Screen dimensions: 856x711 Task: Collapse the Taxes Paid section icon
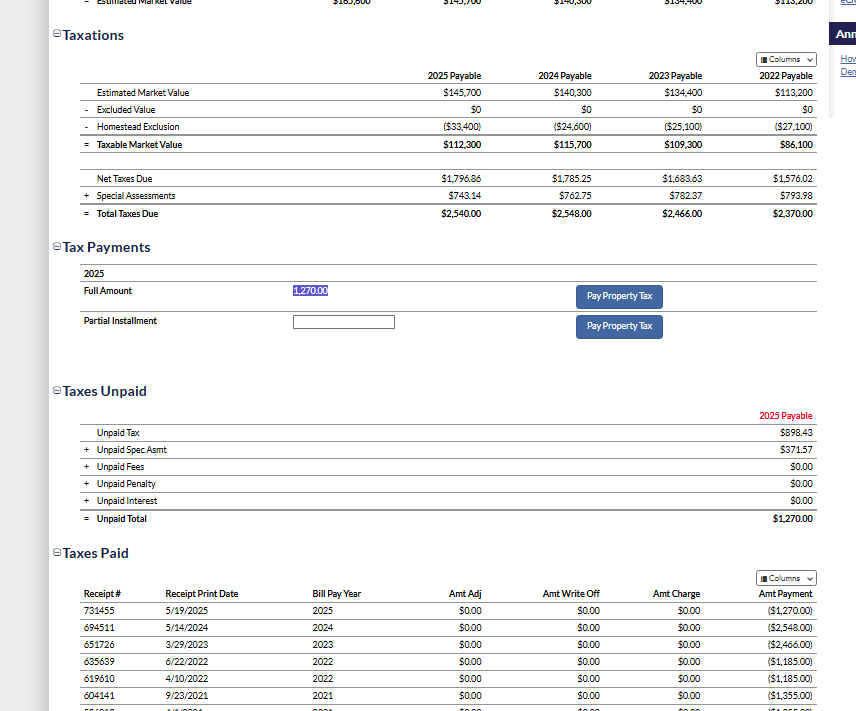[x=56, y=553]
